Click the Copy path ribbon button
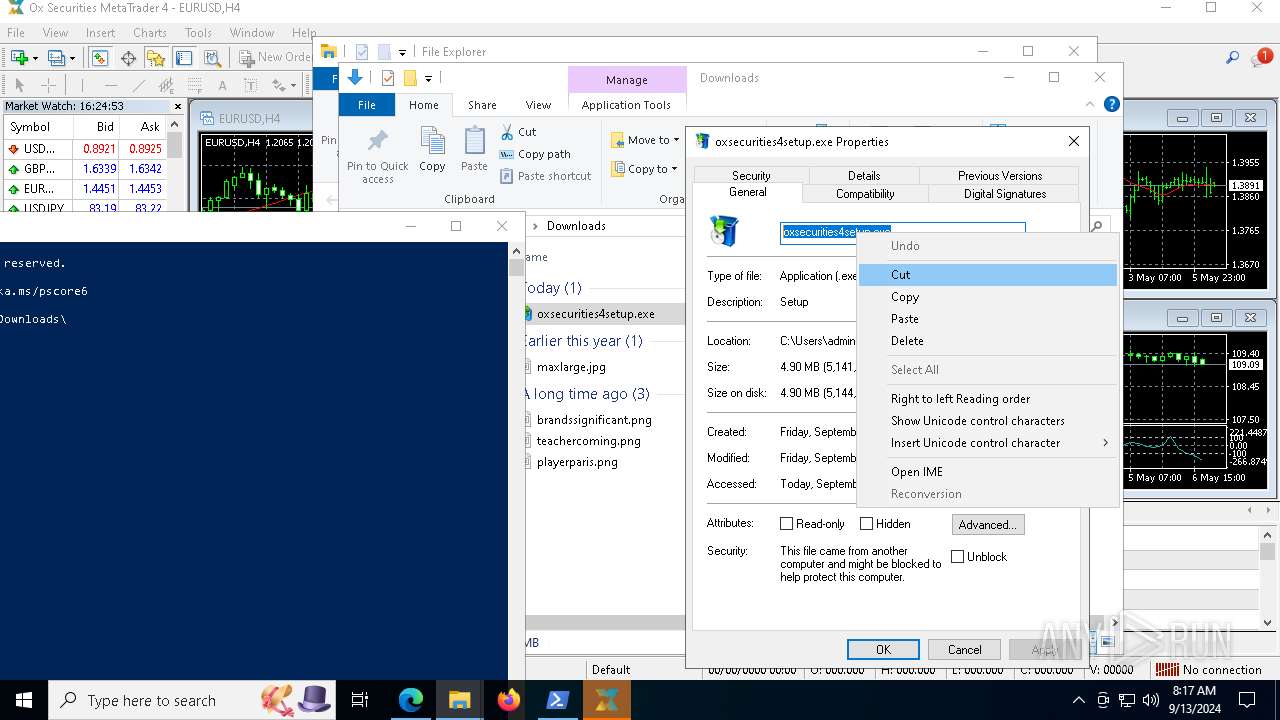1280x720 pixels. [535, 154]
